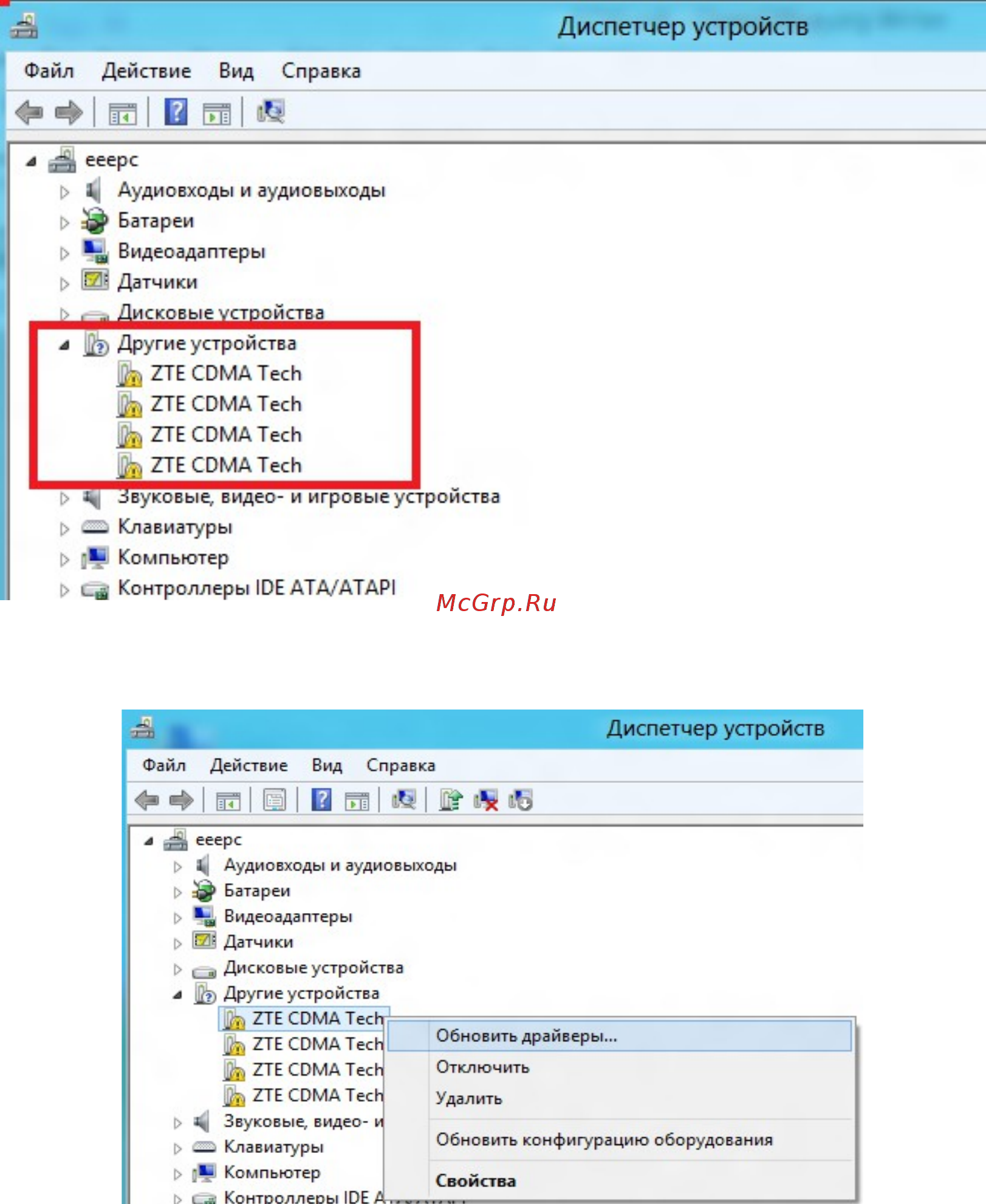Expand Датчики node in upper window
This screenshot has height=1204, width=986.
pyautogui.click(x=64, y=284)
